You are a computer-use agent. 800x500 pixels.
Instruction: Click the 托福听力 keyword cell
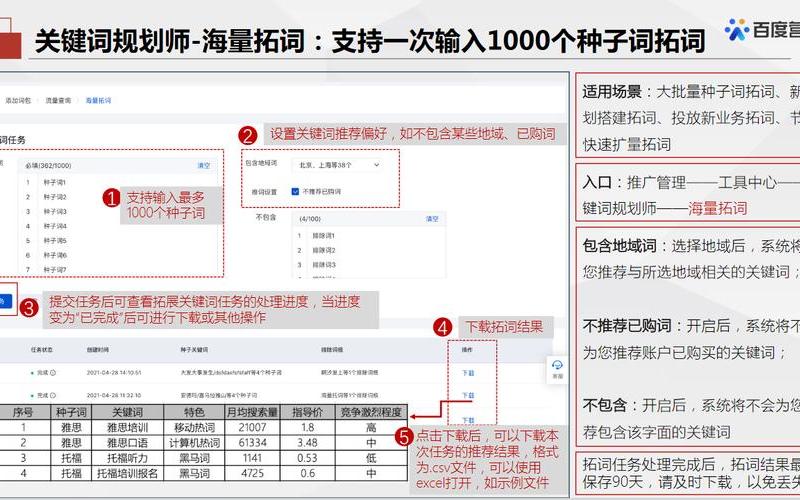[x=127, y=458]
